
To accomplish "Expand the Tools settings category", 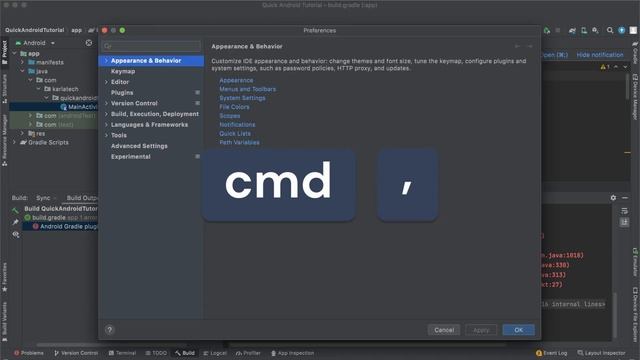I will point(106,135).
